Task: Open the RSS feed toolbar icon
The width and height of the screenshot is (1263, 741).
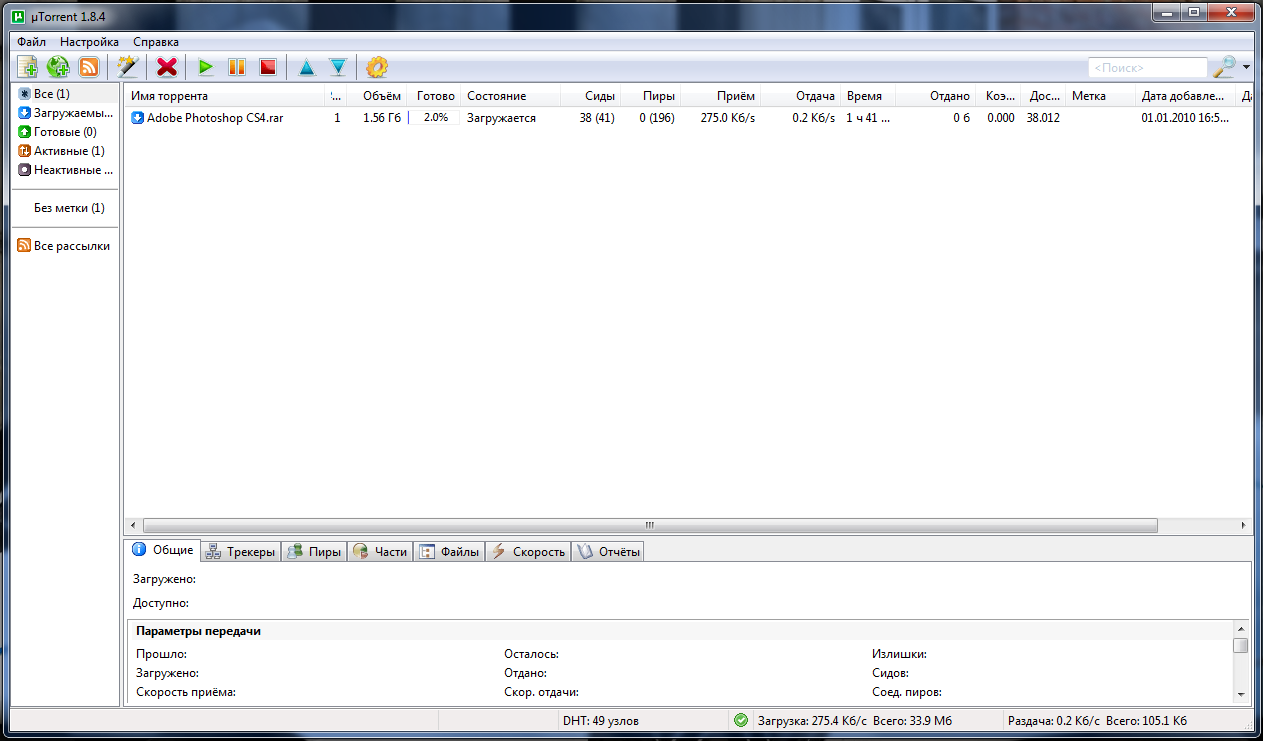Action: [x=89, y=67]
